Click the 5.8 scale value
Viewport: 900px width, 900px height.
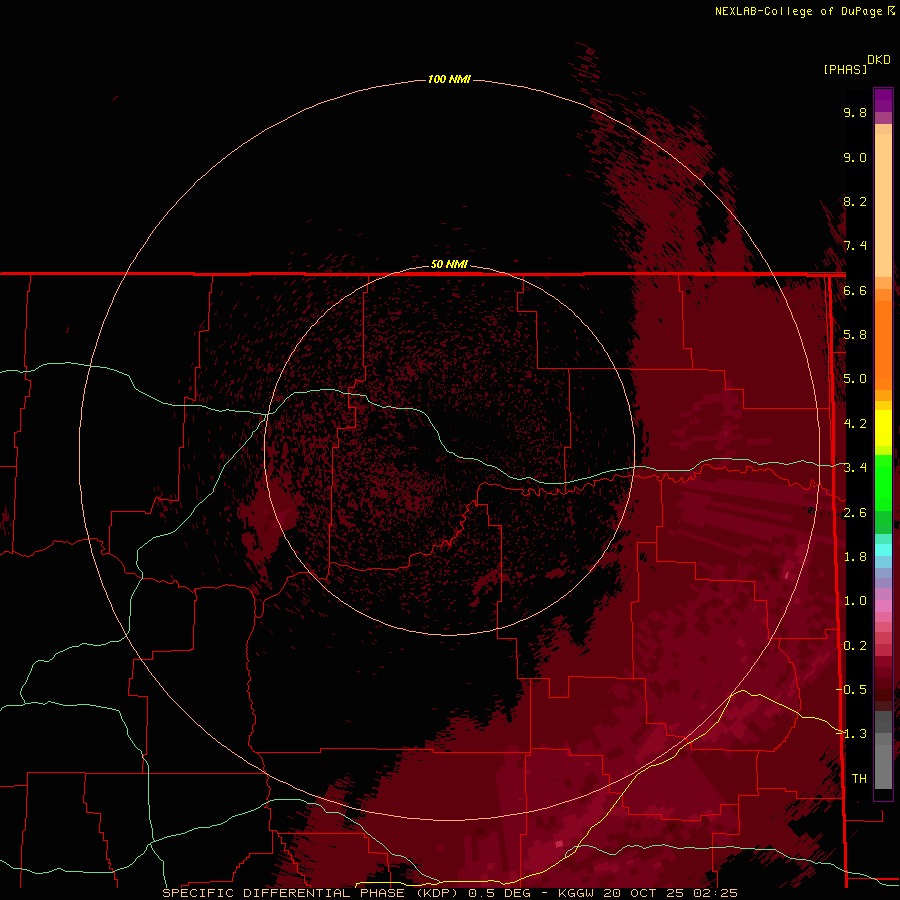pyautogui.click(x=855, y=335)
